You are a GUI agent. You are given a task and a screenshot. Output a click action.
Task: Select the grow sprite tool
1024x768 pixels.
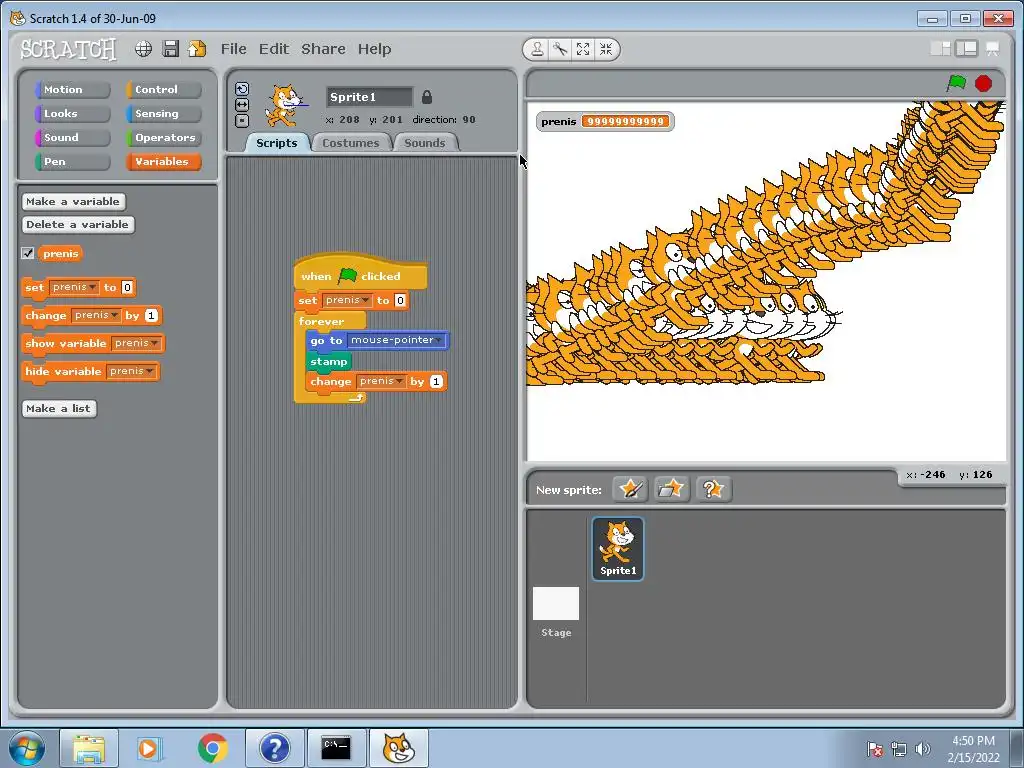[583, 49]
